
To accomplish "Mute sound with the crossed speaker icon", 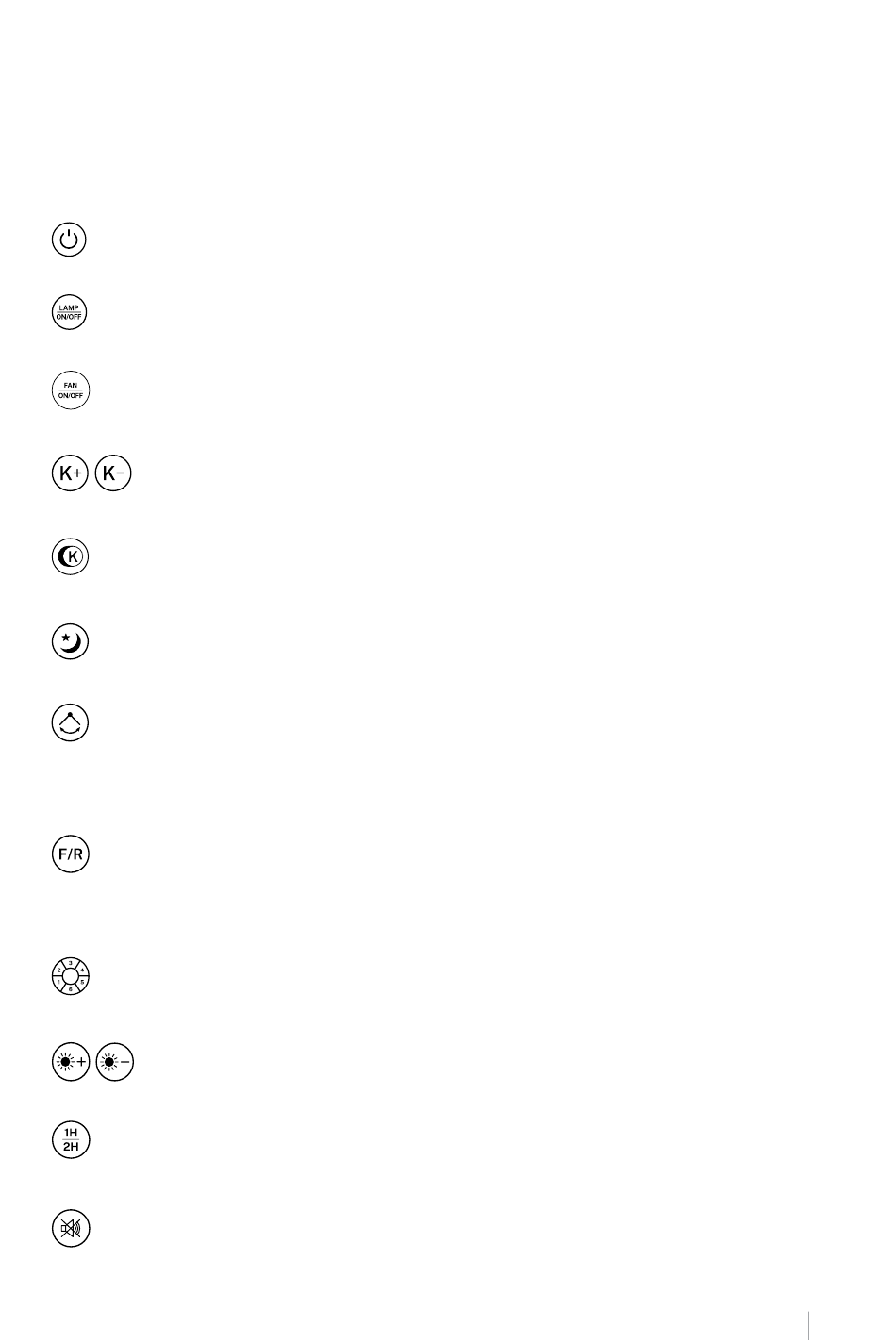I will click(70, 1228).
